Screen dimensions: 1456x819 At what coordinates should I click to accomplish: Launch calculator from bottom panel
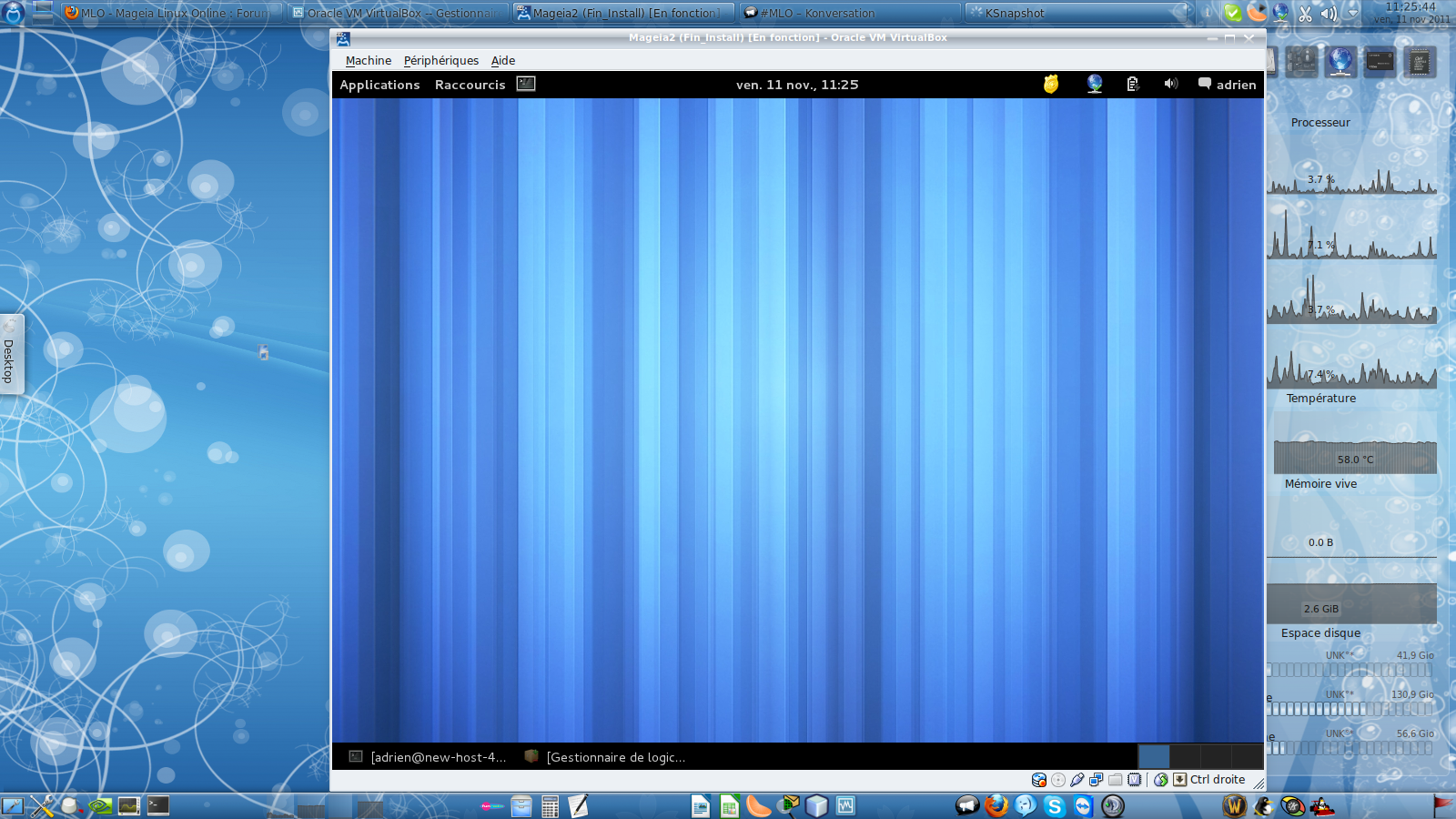coord(550,805)
